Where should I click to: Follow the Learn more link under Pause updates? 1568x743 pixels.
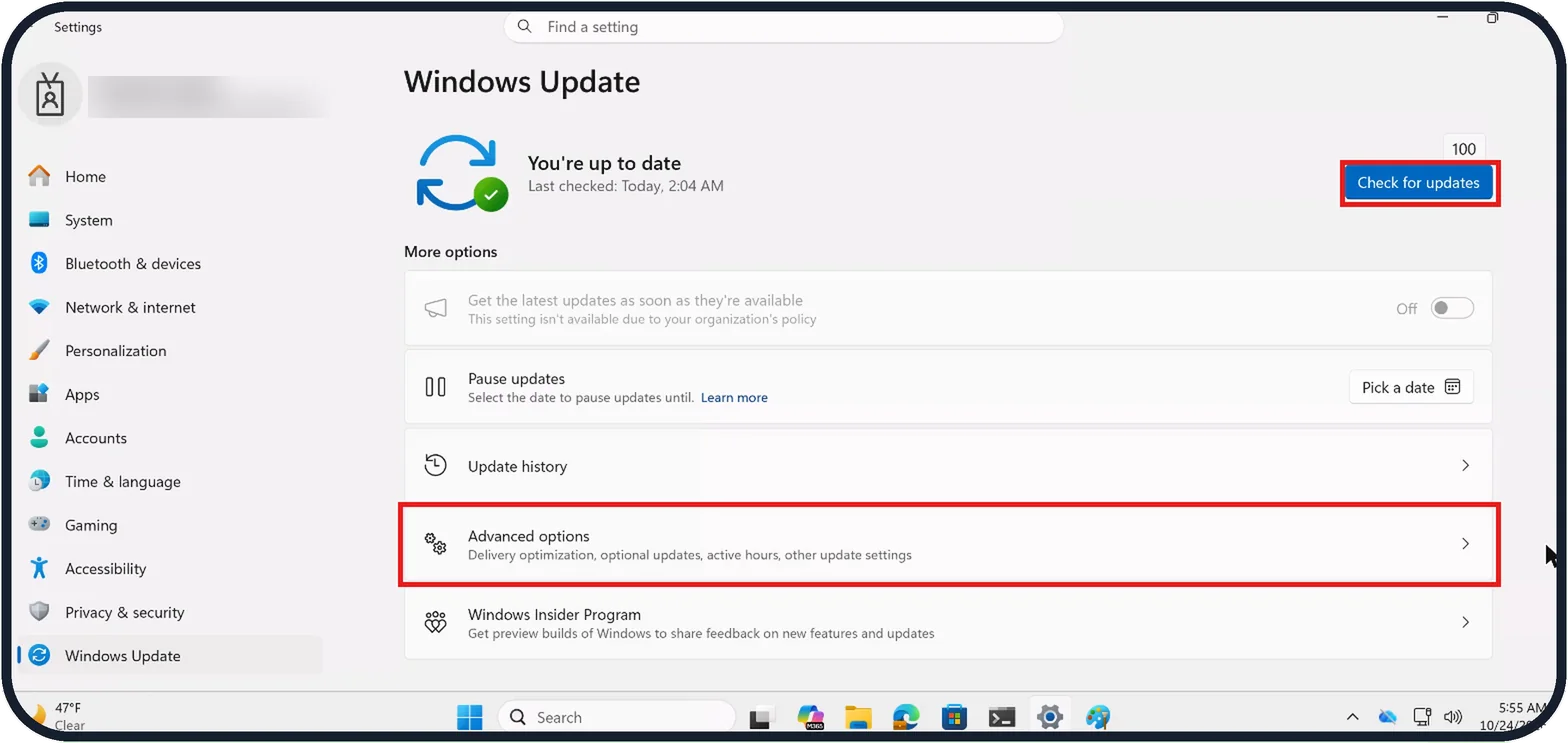tap(734, 398)
